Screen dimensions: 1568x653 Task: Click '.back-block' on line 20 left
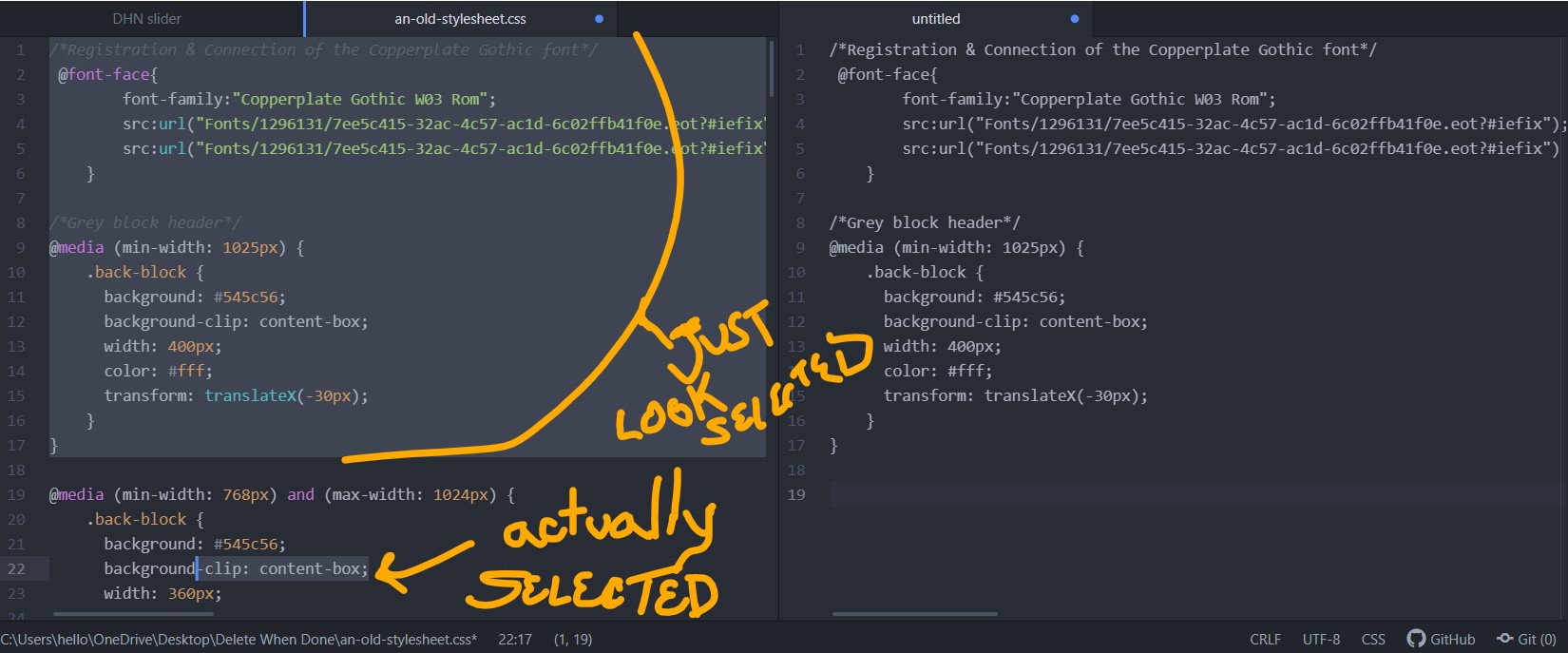pyautogui.click(x=137, y=519)
